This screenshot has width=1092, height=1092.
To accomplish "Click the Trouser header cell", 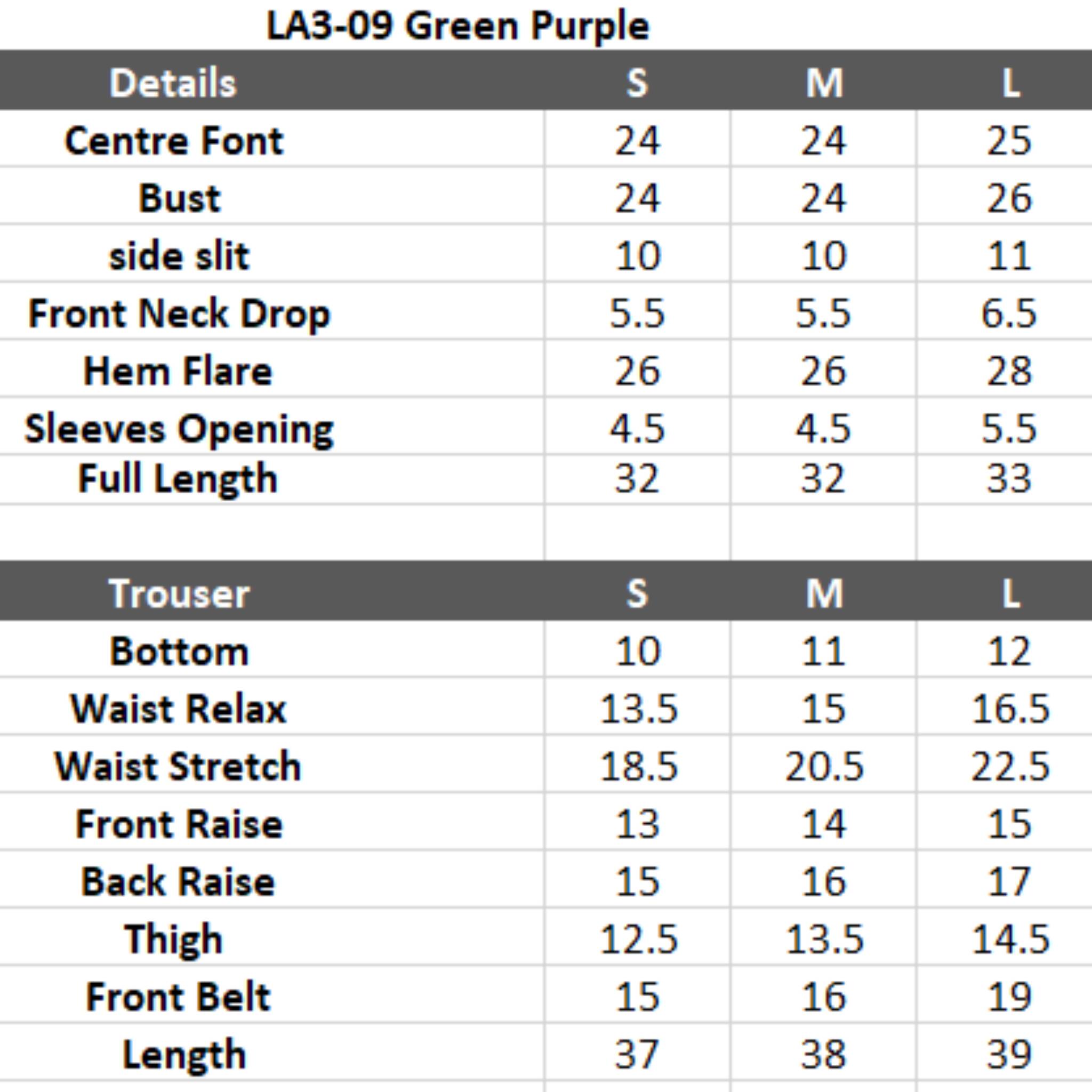I will [179, 594].
